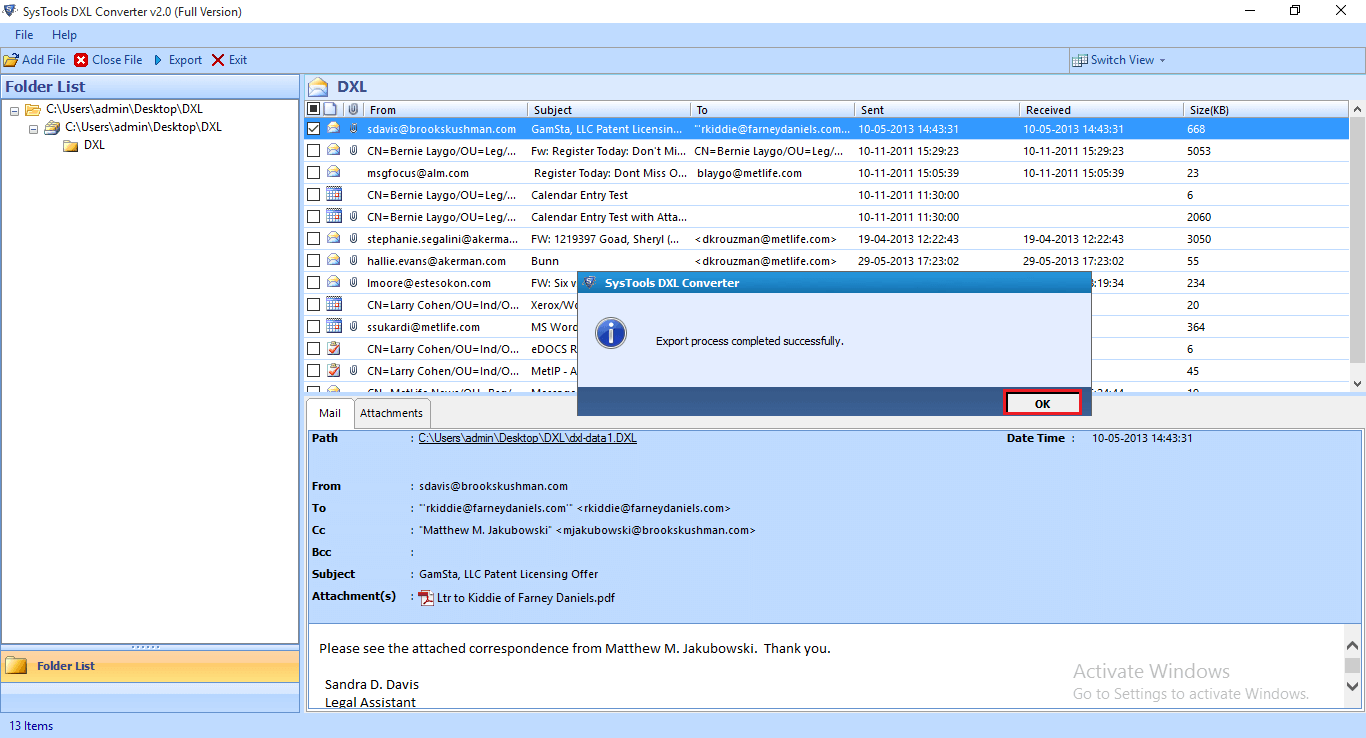Image resolution: width=1366 pixels, height=738 pixels.
Task: Click the PDF icon beside Ltr to Kiddie attachment
Action: point(426,598)
